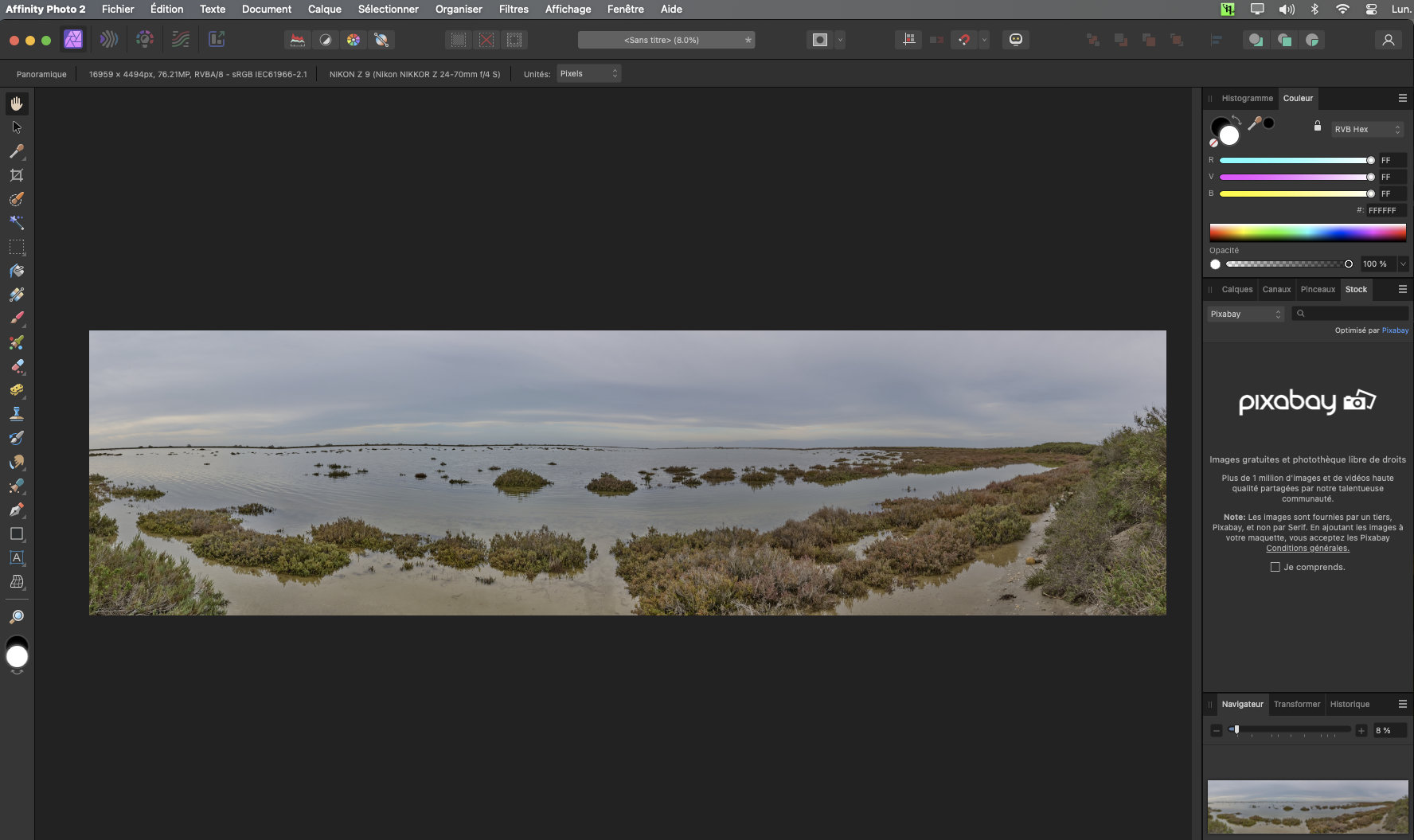Apply Auto White Balance from toolbar

pyautogui.click(x=381, y=40)
